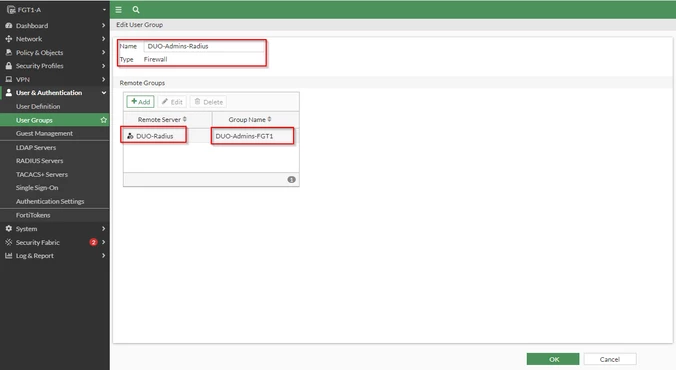Select the DUO-Admins-FGT1 group name cell
Screen dimensions: 676x370
255,136
